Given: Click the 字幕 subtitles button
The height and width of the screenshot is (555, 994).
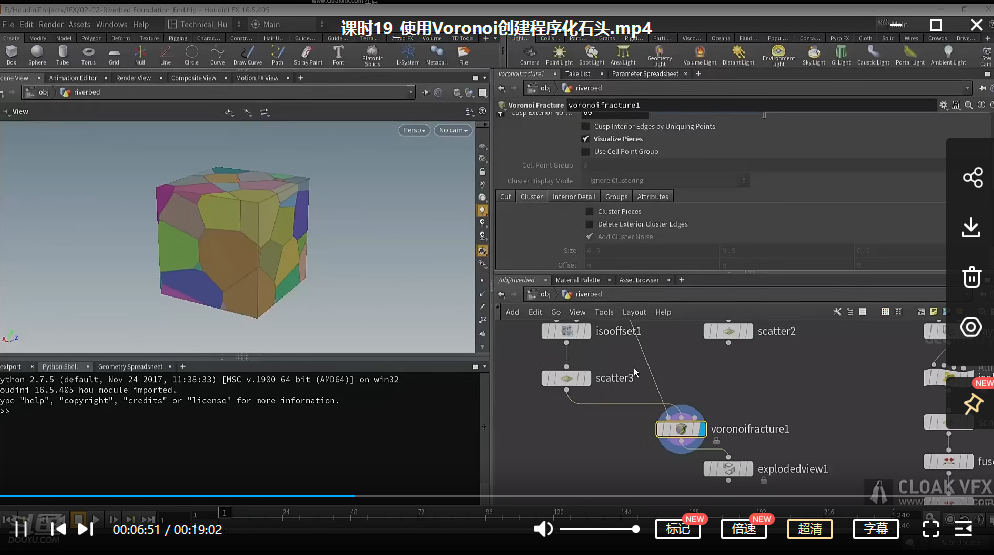Looking at the screenshot, I should pyautogui.click(x=876, y=529).
